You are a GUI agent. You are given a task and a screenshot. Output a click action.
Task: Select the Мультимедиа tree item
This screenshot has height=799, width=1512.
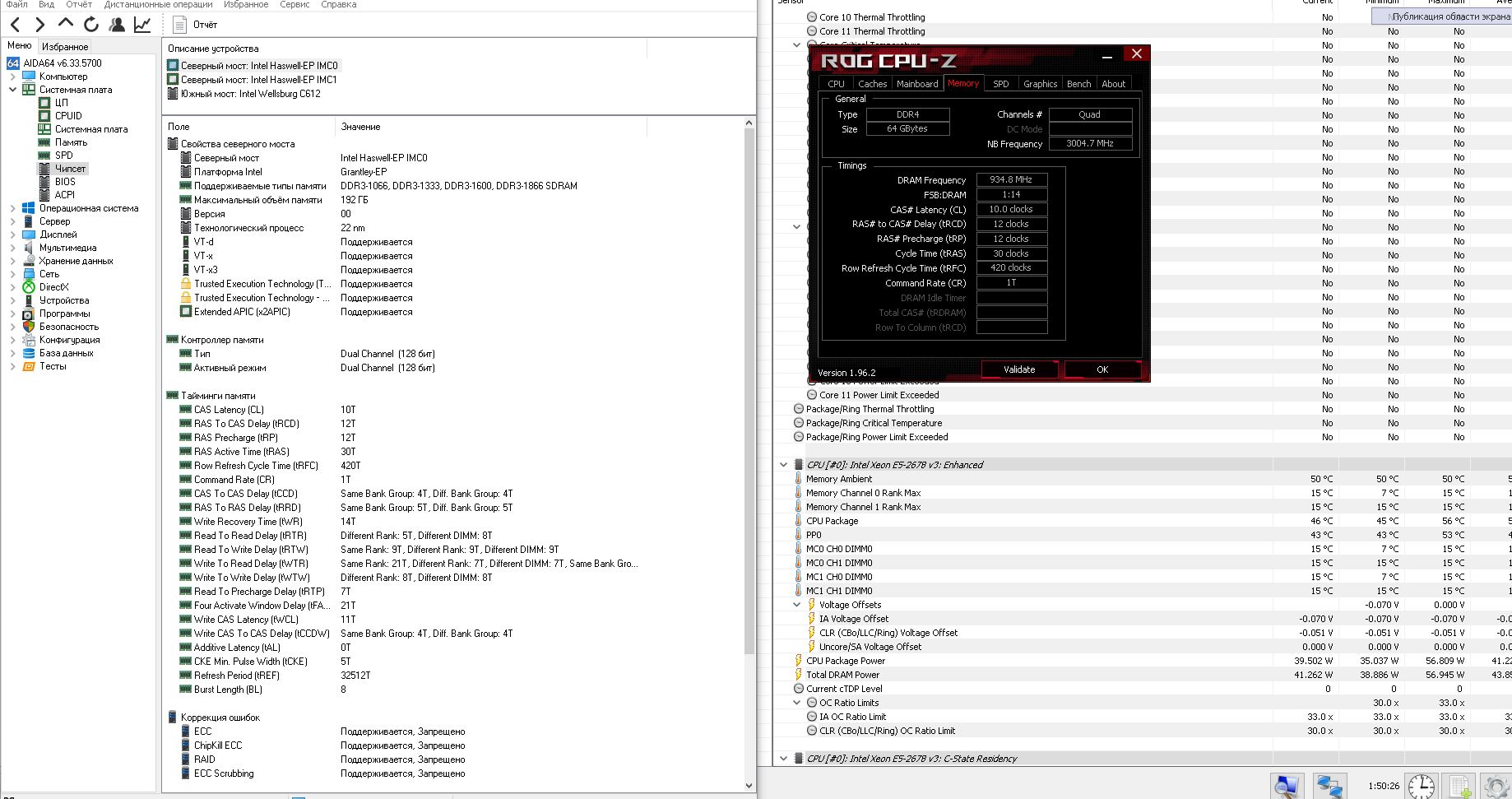click(67, 248)
